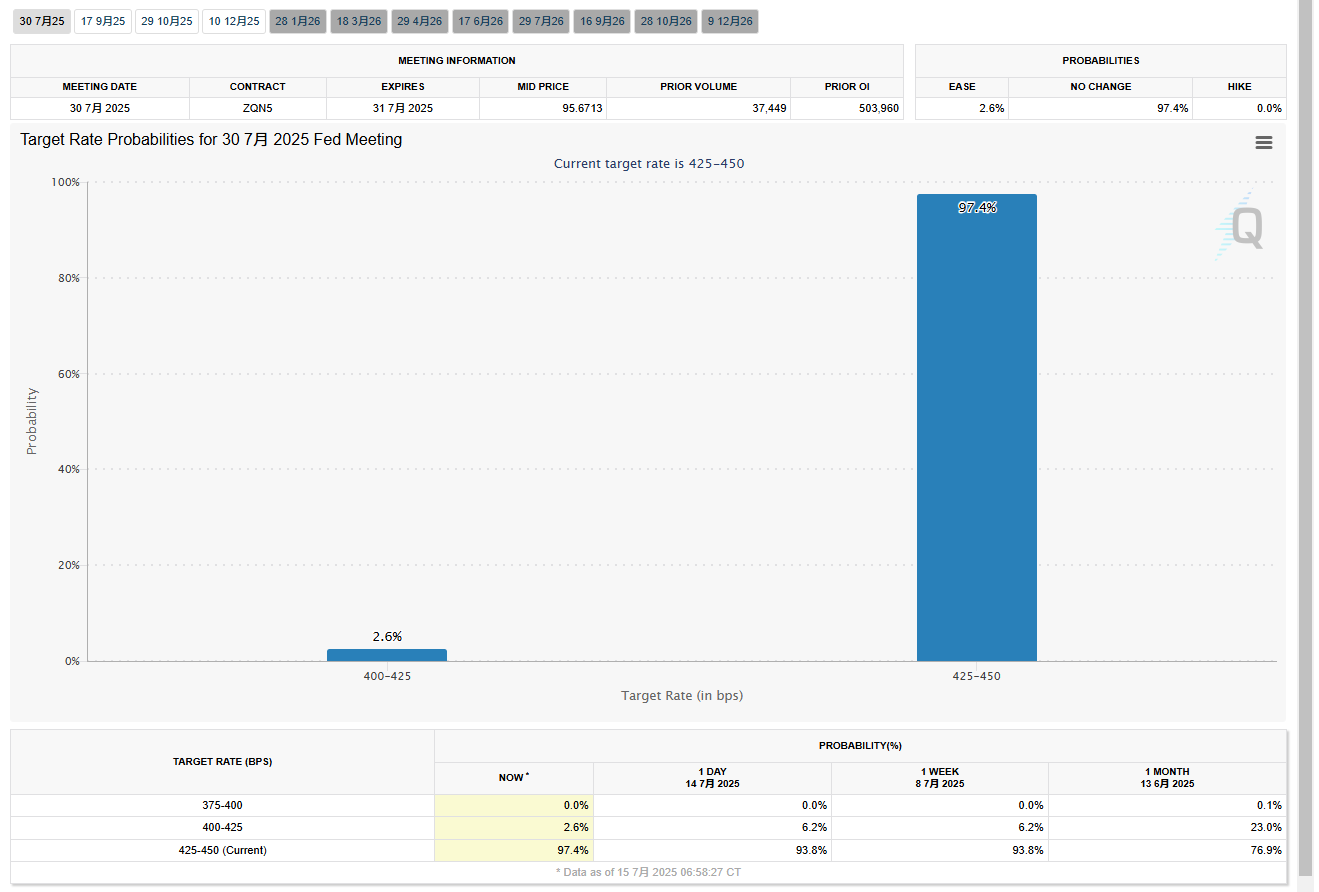Open the 28 10月26 meeting tab

click(666, 21)
